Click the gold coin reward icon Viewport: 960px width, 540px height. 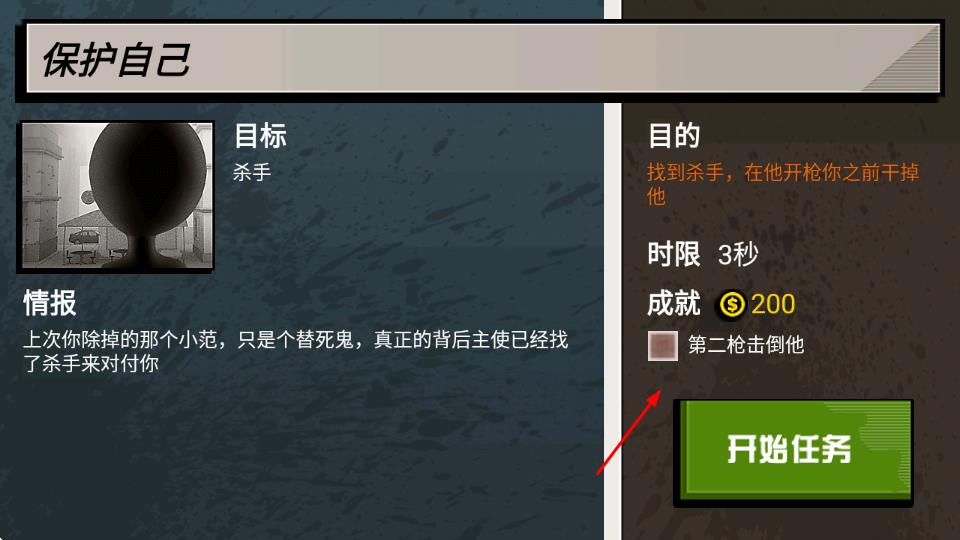(x=732, y=304)
